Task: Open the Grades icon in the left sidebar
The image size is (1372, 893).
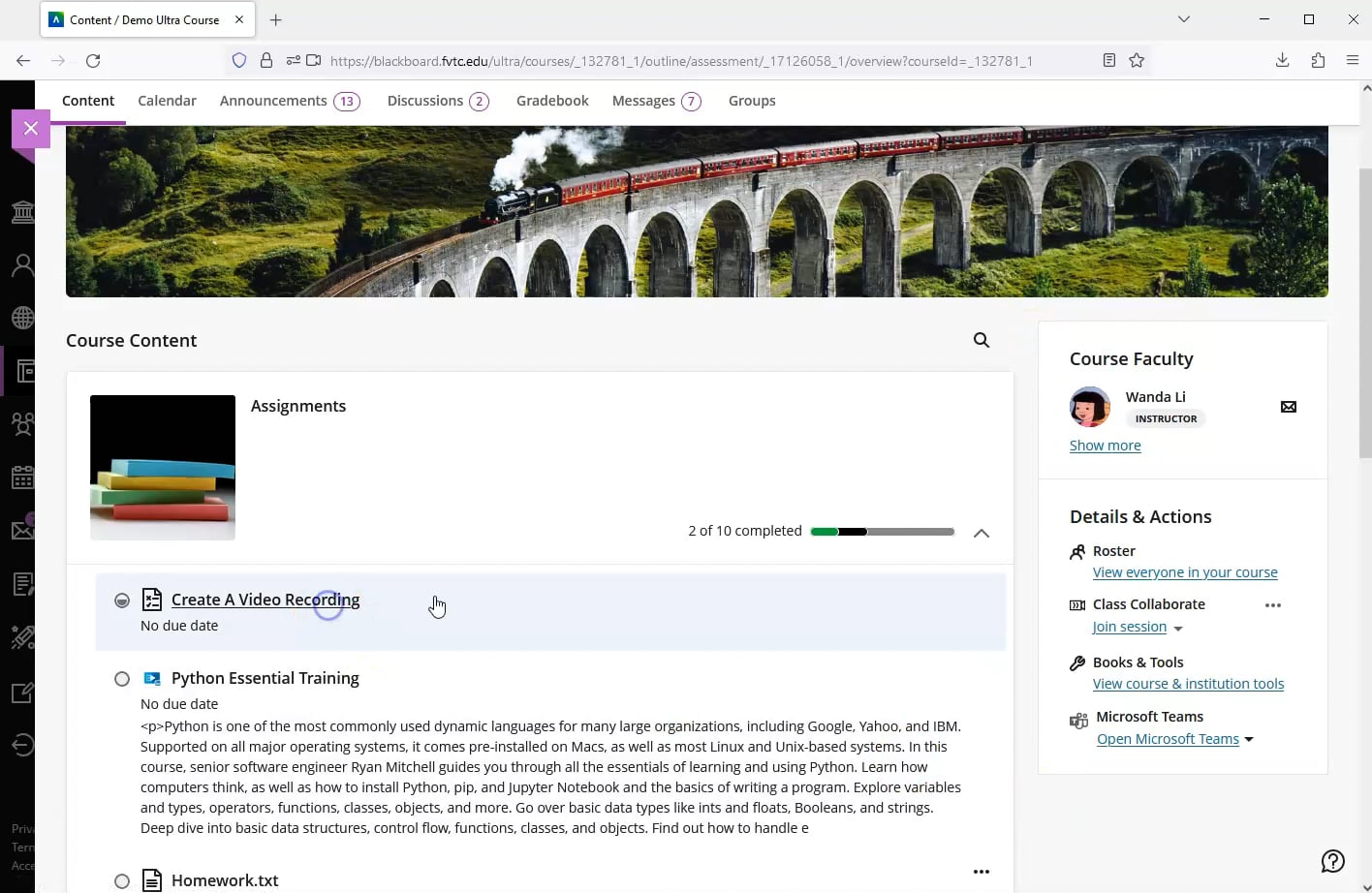Action: tap(22, 584)
